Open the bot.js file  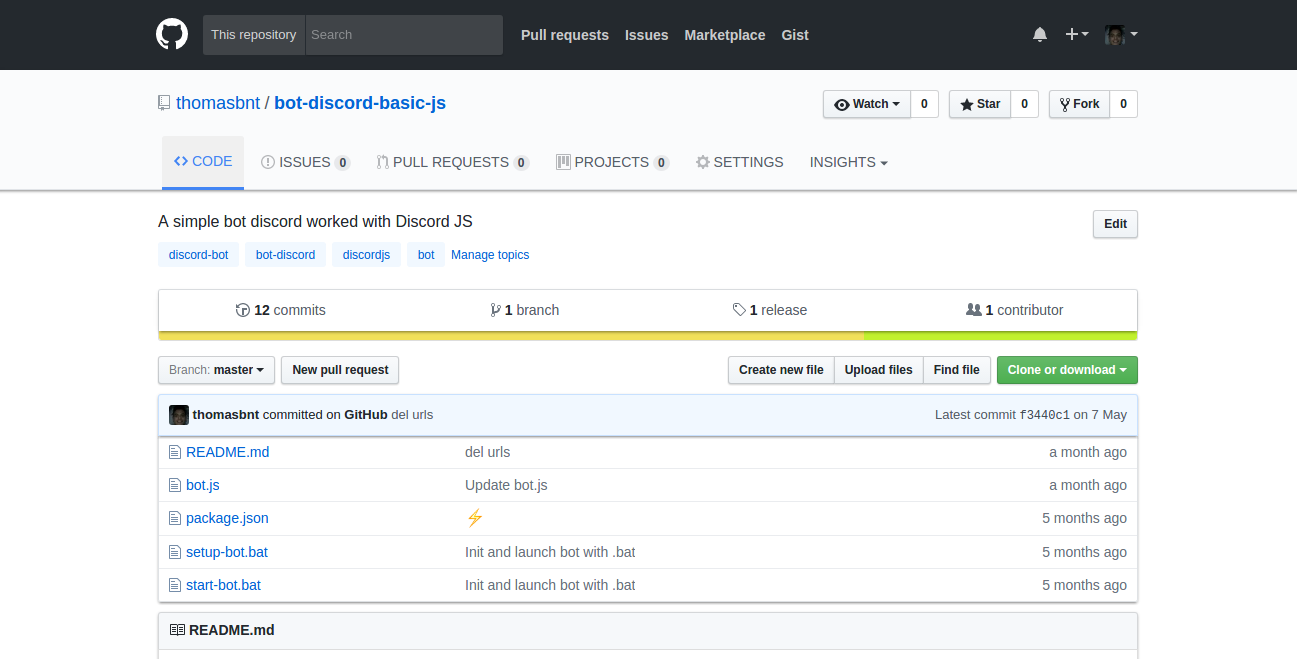point(203,485)
